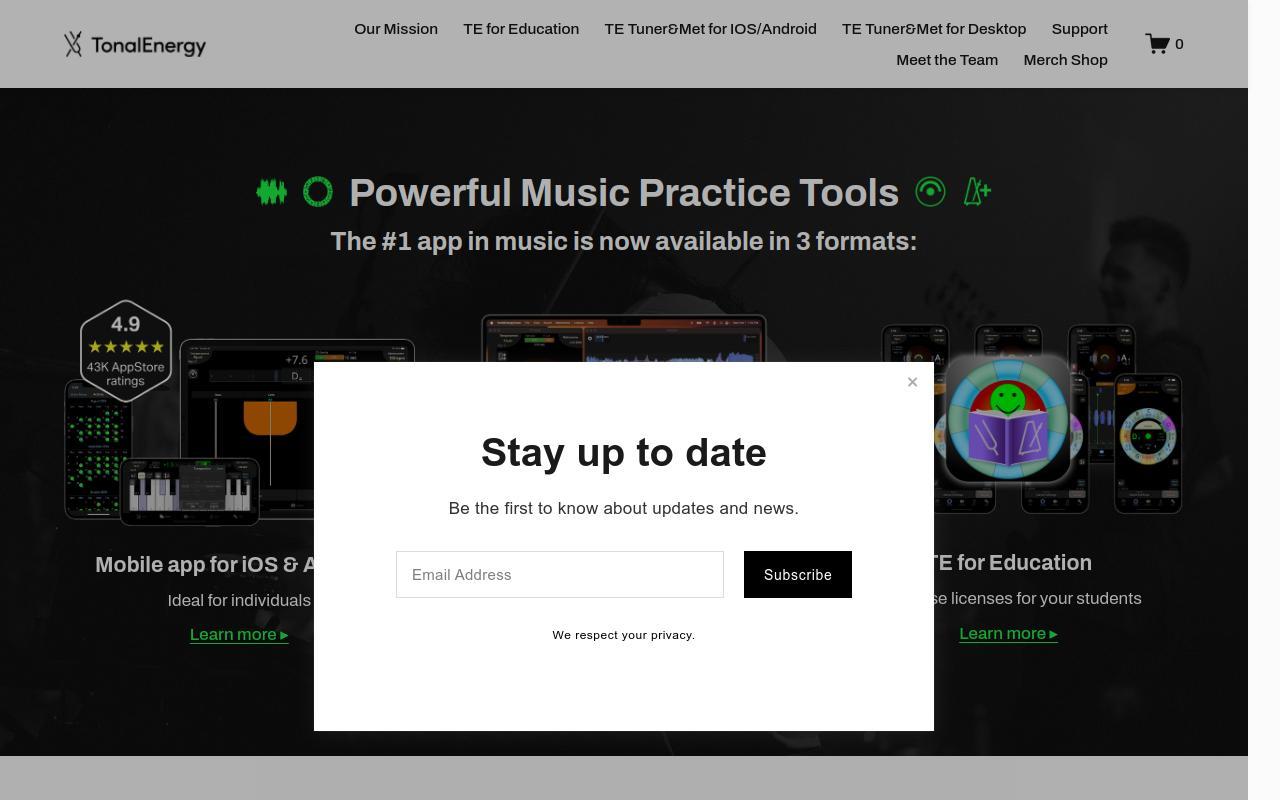Click the green waveform icon in heading
Viewport: 1280px width, 800px height.
click(x=271, y=192)
